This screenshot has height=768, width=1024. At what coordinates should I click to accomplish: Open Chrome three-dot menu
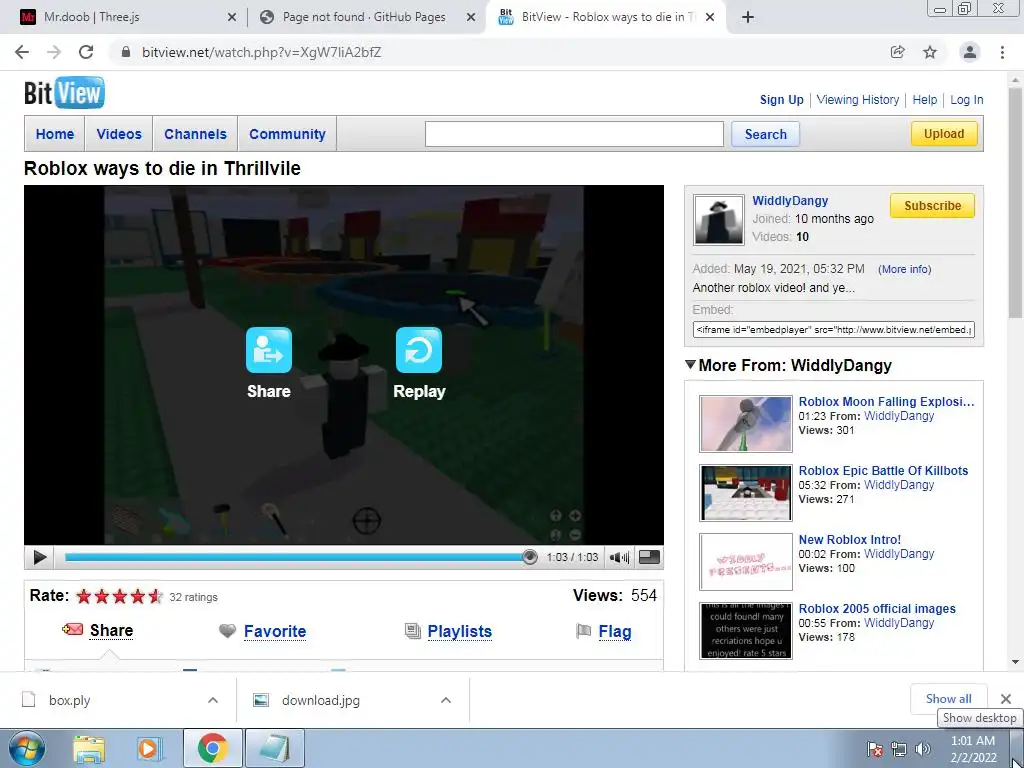(x=1002, y=52)
